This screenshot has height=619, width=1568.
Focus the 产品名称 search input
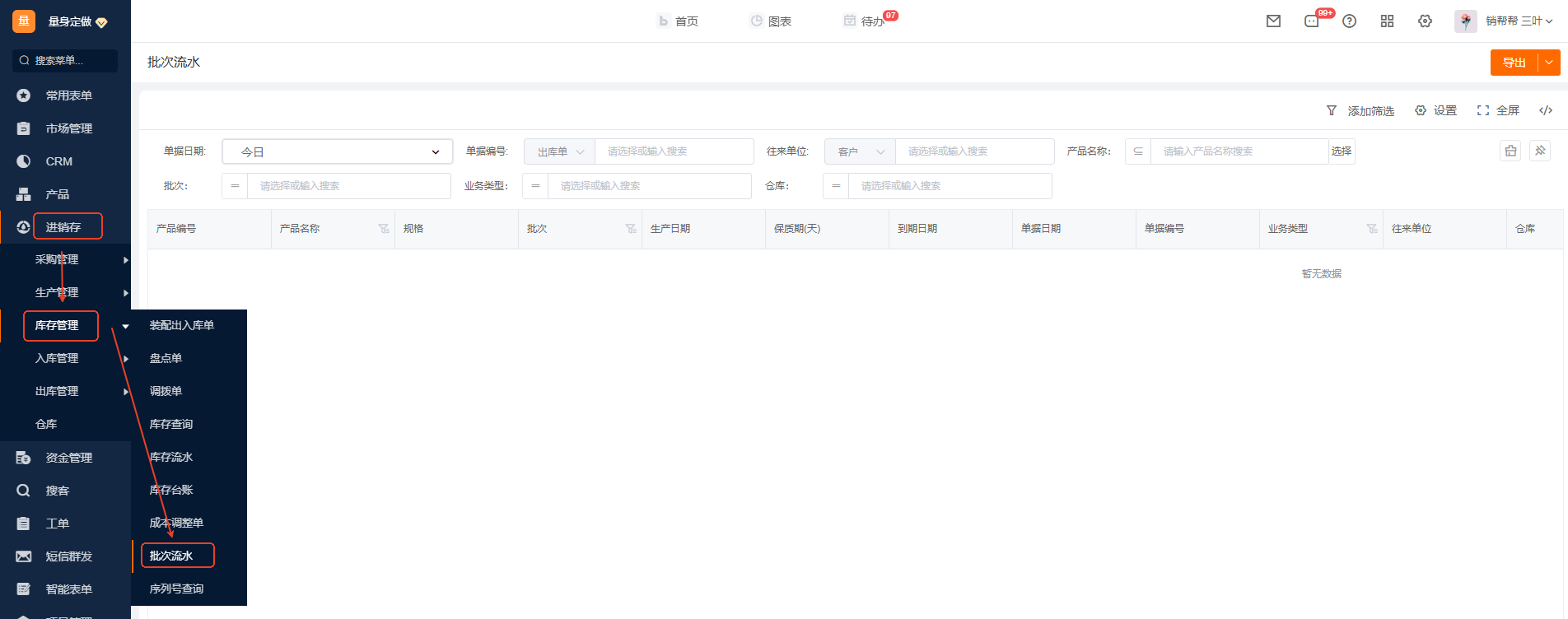(x=1239, y=151)
